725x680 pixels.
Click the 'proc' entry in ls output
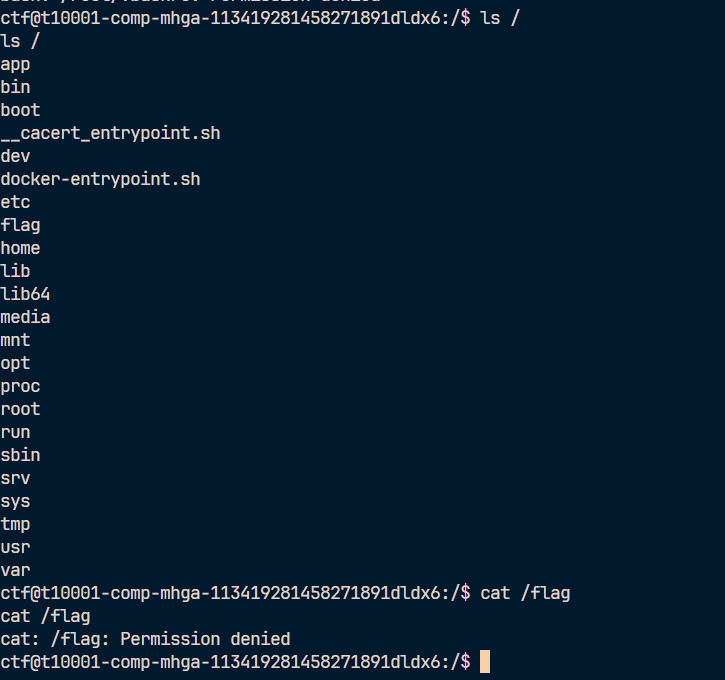pyautogui.click(x=21, y=386)
